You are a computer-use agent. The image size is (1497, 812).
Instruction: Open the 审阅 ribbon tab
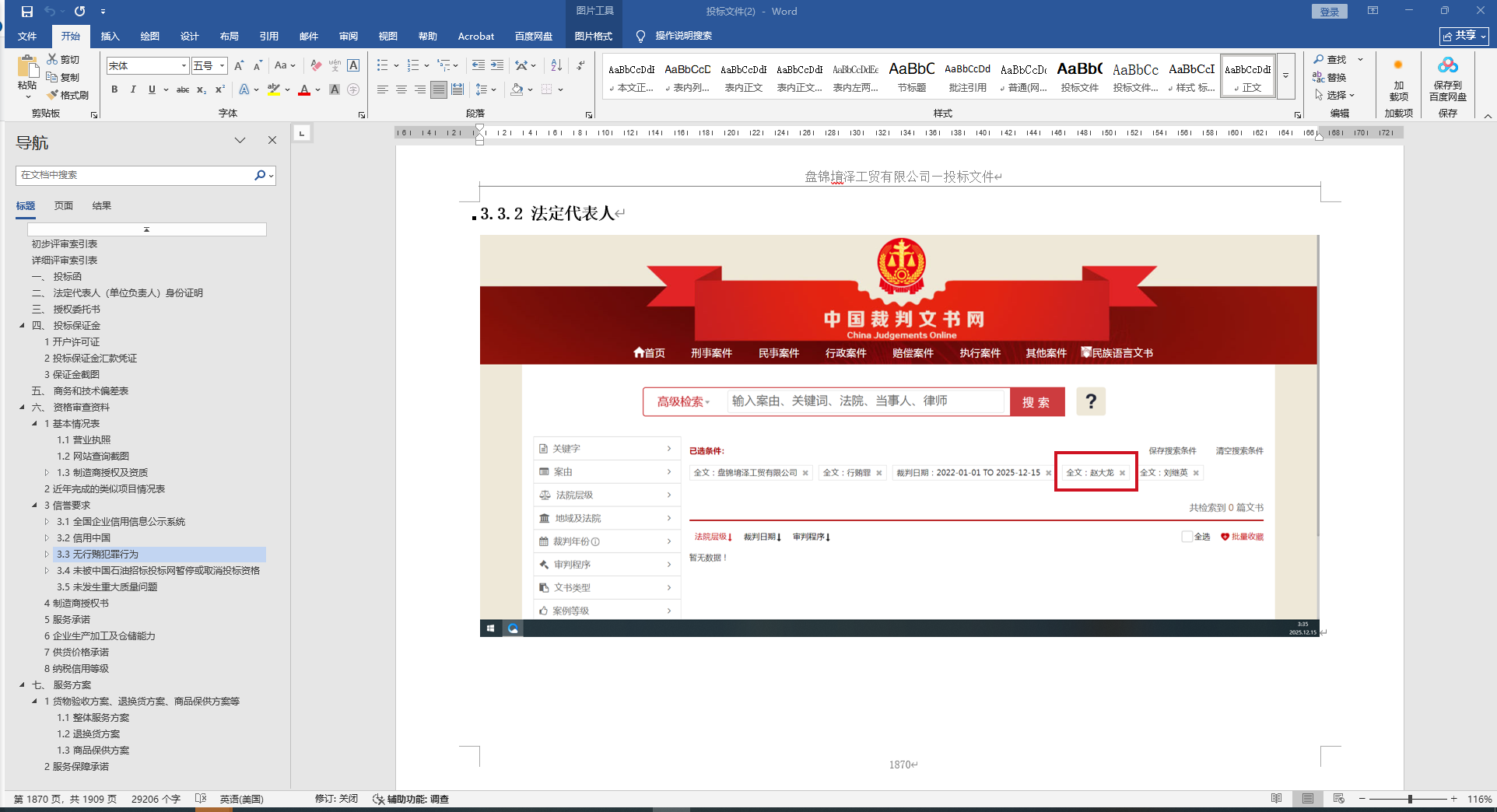point(349,36)
